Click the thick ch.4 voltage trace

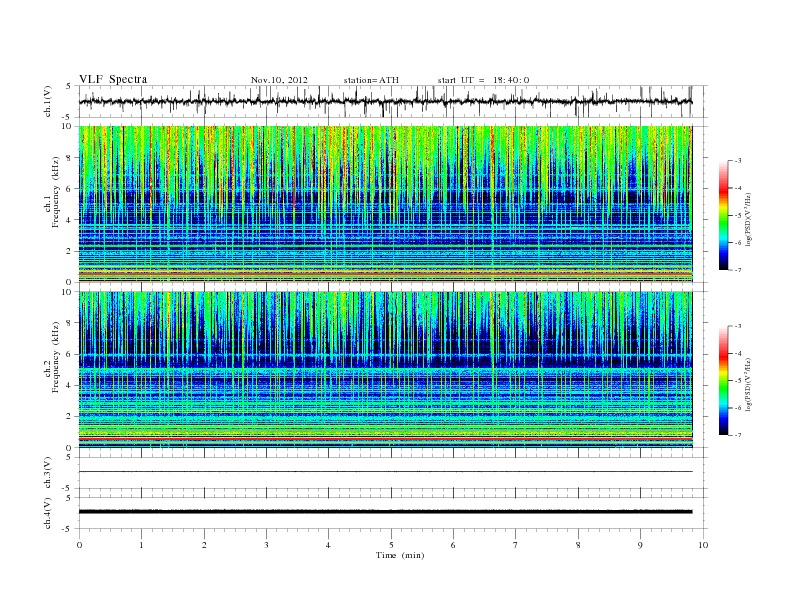point(385,512)
